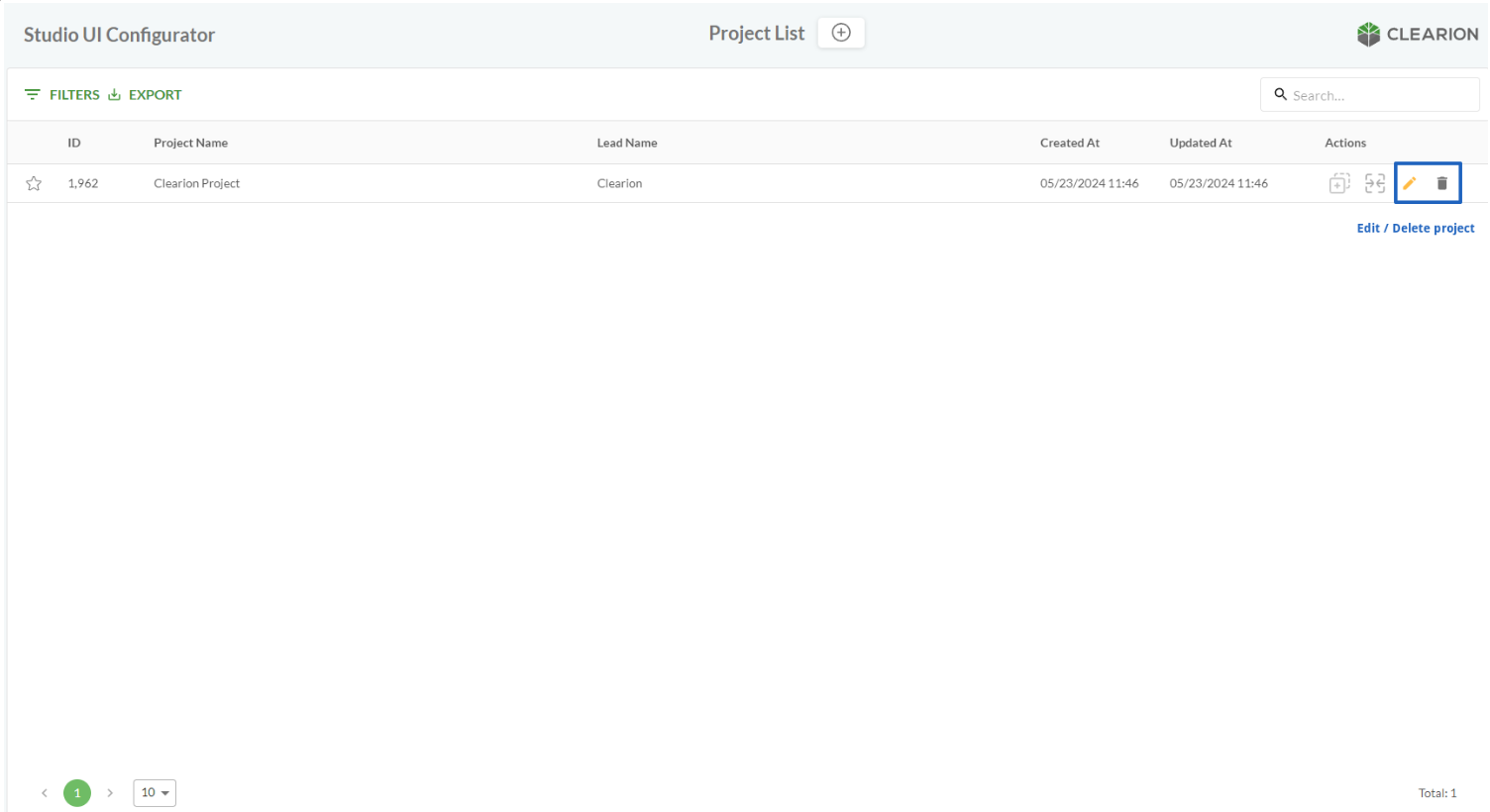Sort by the Updated At column header

[1201, 143]
